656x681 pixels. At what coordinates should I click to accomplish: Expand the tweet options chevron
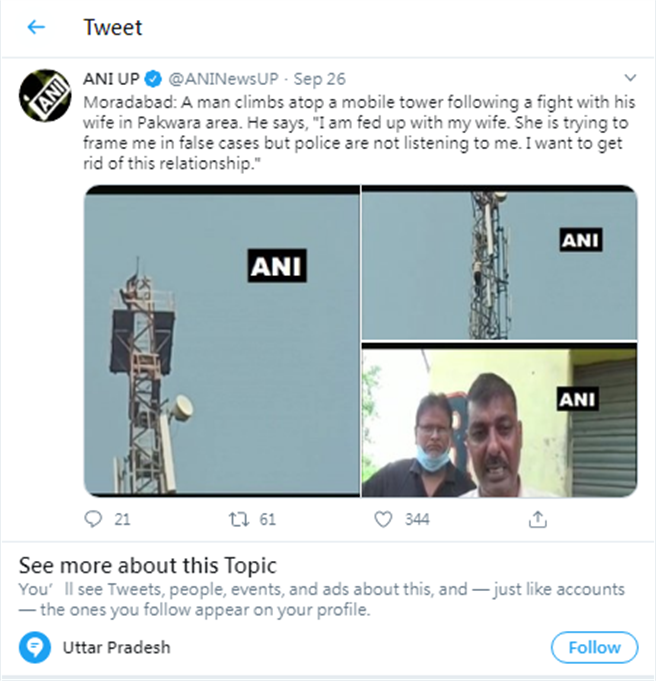[x=630, y=77]
